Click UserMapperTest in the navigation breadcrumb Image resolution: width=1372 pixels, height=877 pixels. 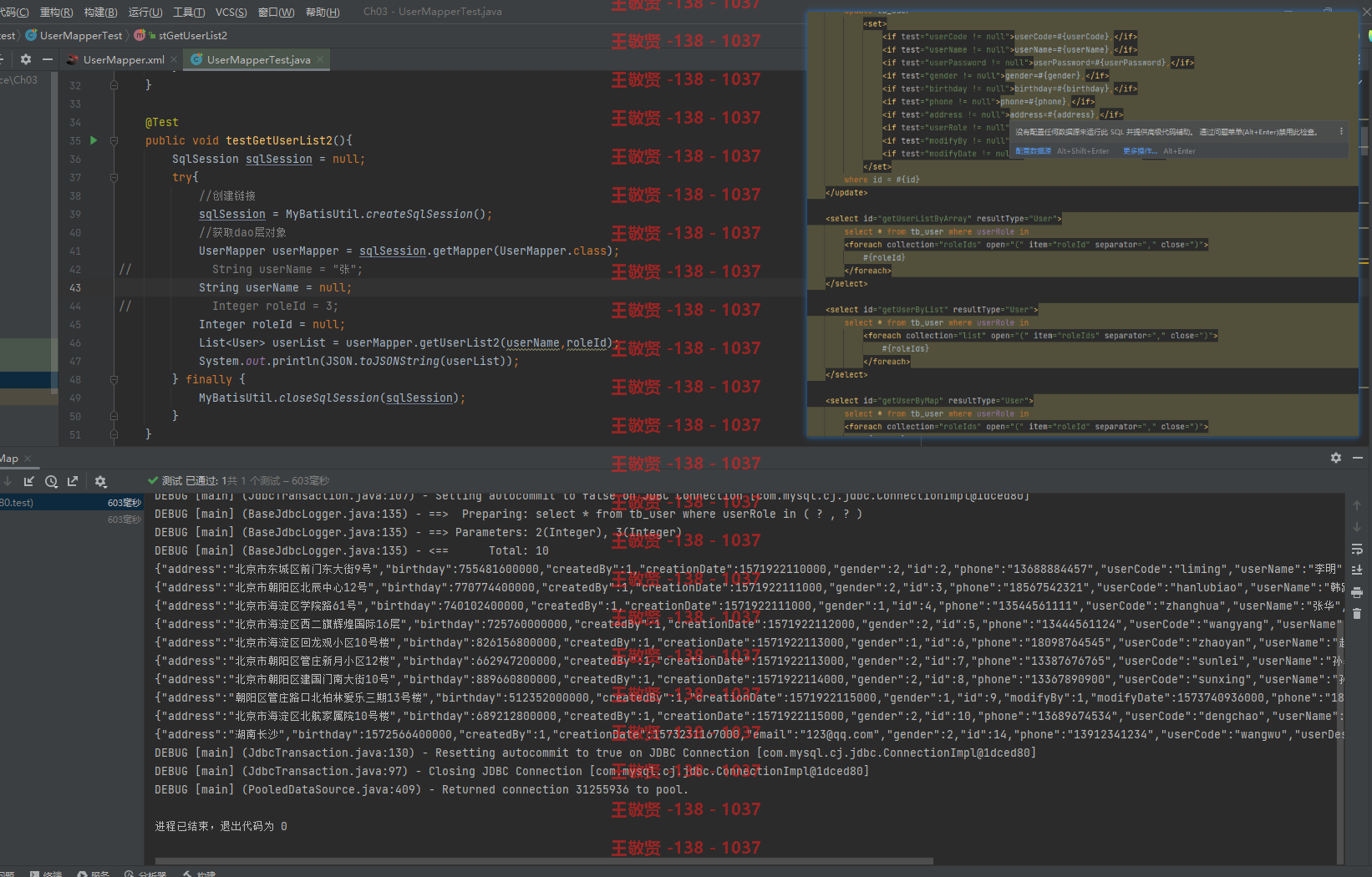(81, 35)
